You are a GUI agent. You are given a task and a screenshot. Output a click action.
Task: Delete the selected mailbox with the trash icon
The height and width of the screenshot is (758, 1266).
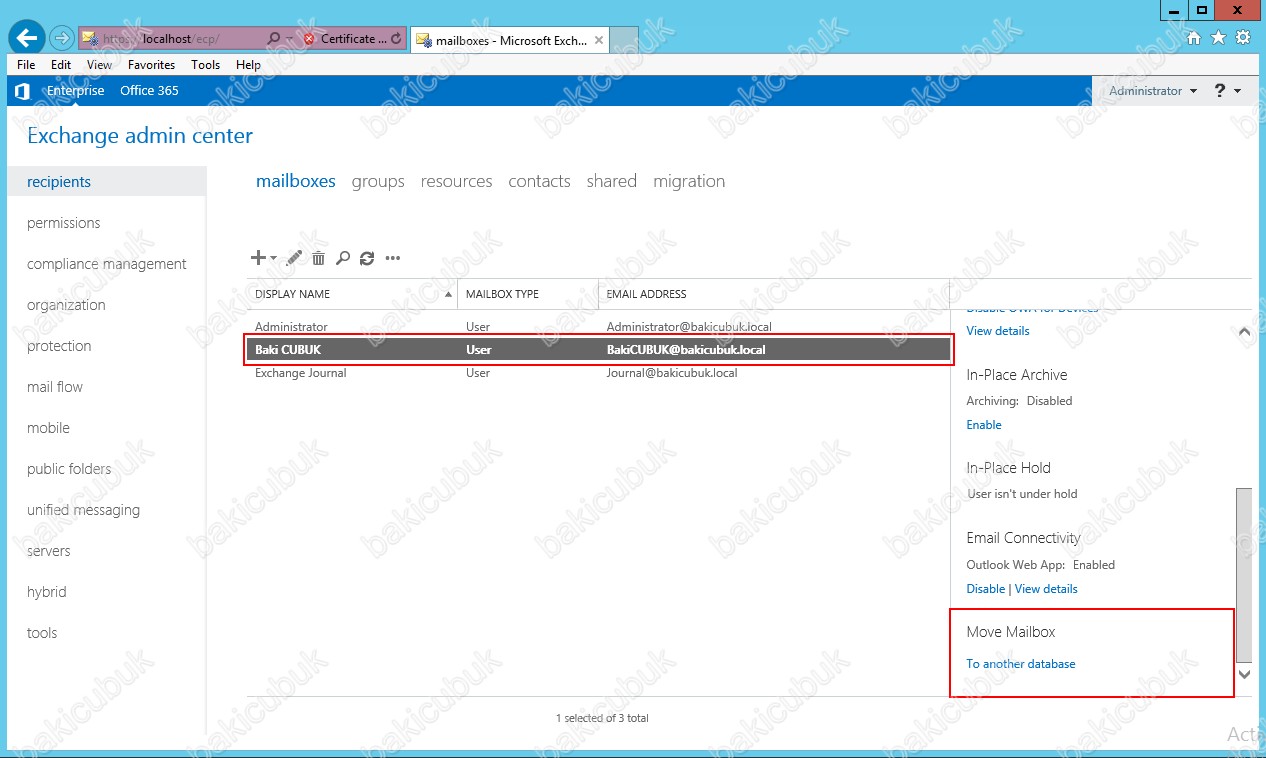tap(319, 258)
